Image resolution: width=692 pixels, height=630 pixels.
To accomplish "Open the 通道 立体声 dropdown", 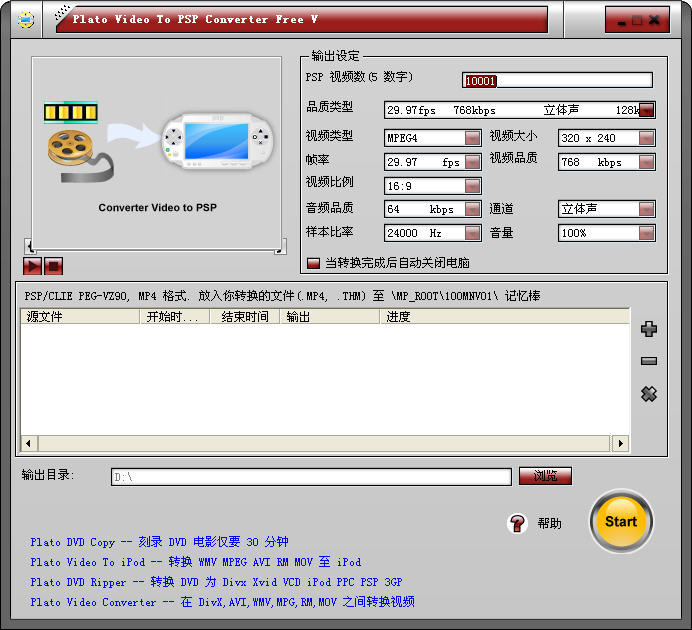I will (647, 209).
